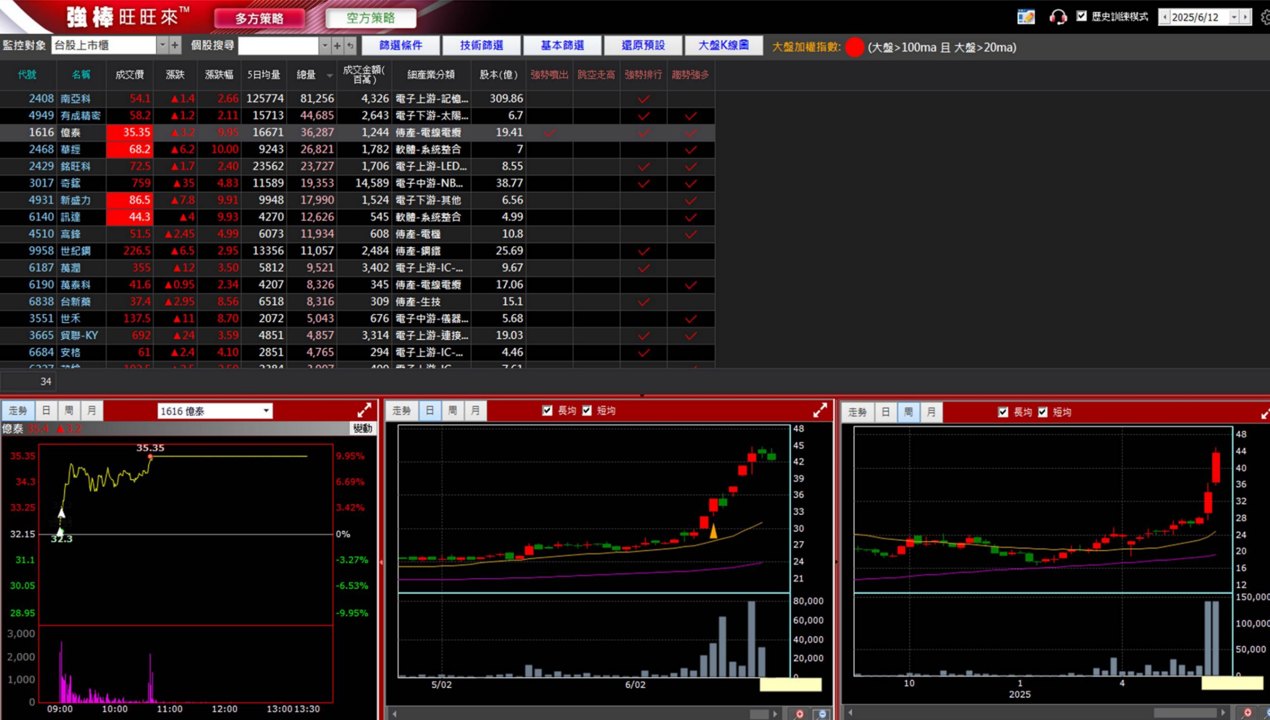Click the red 大盤加權指數 indicator light
Screen dimensions: 1270x720
point(855,46)
